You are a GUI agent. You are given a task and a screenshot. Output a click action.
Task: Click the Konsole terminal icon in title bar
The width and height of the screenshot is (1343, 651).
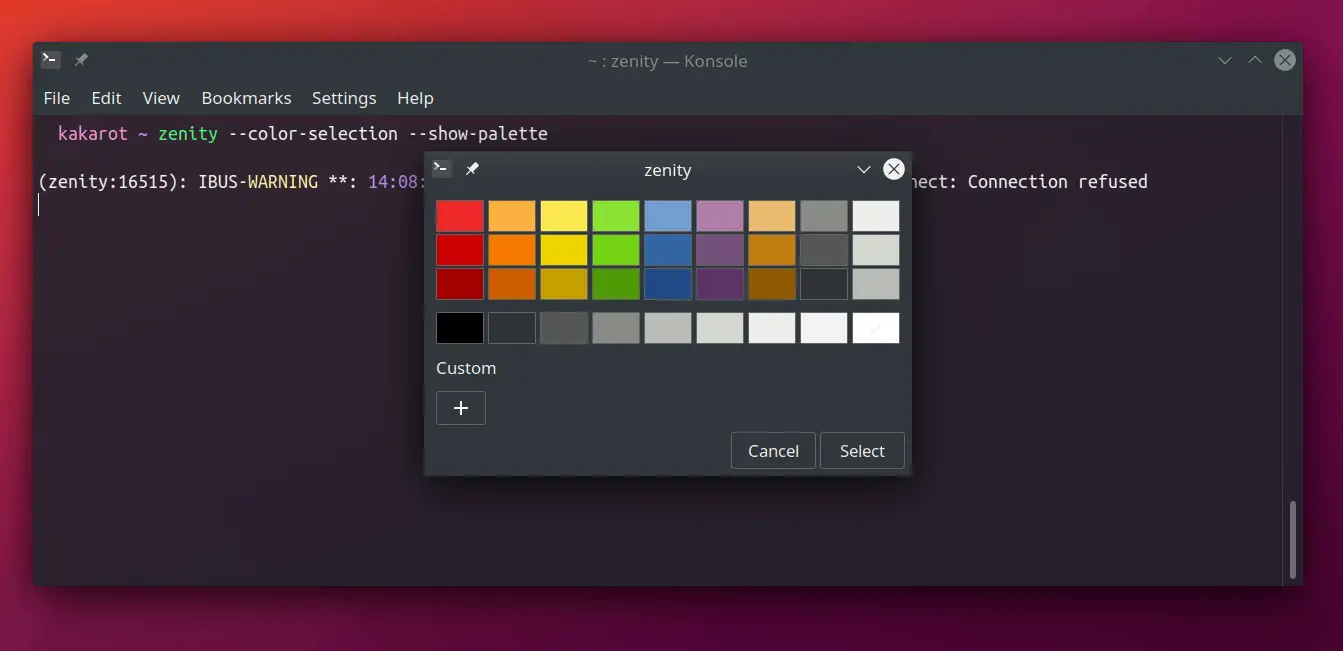50,60
